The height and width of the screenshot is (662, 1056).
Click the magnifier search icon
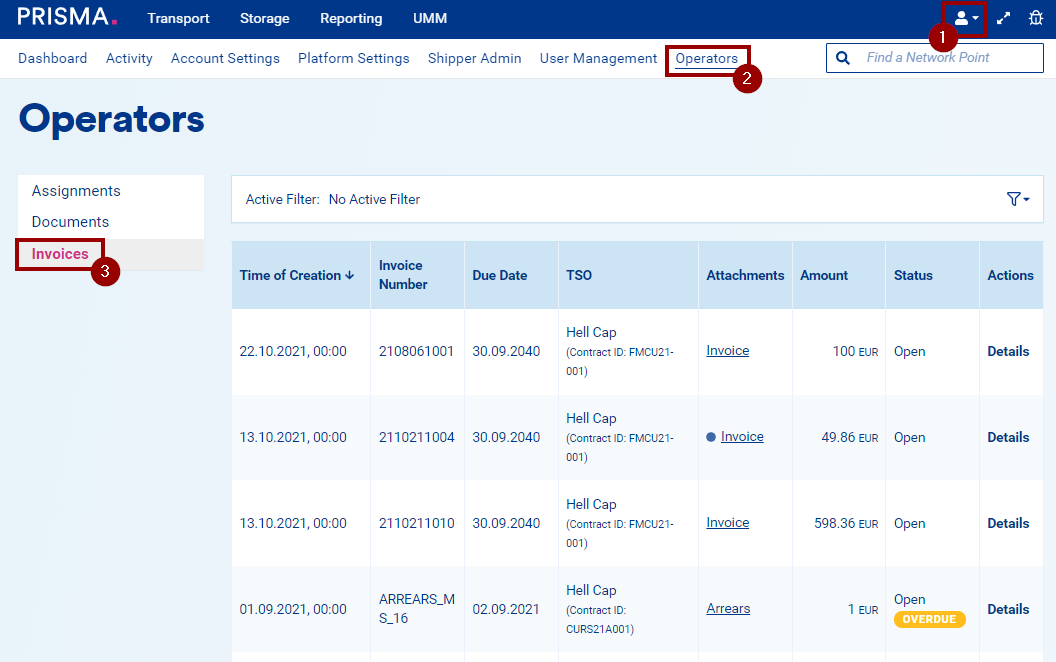point(843,58)
